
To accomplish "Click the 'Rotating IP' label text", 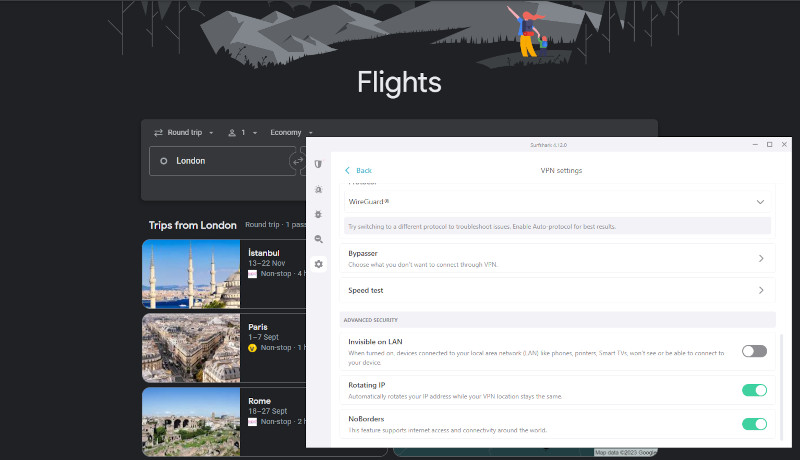I will point(366,385).
